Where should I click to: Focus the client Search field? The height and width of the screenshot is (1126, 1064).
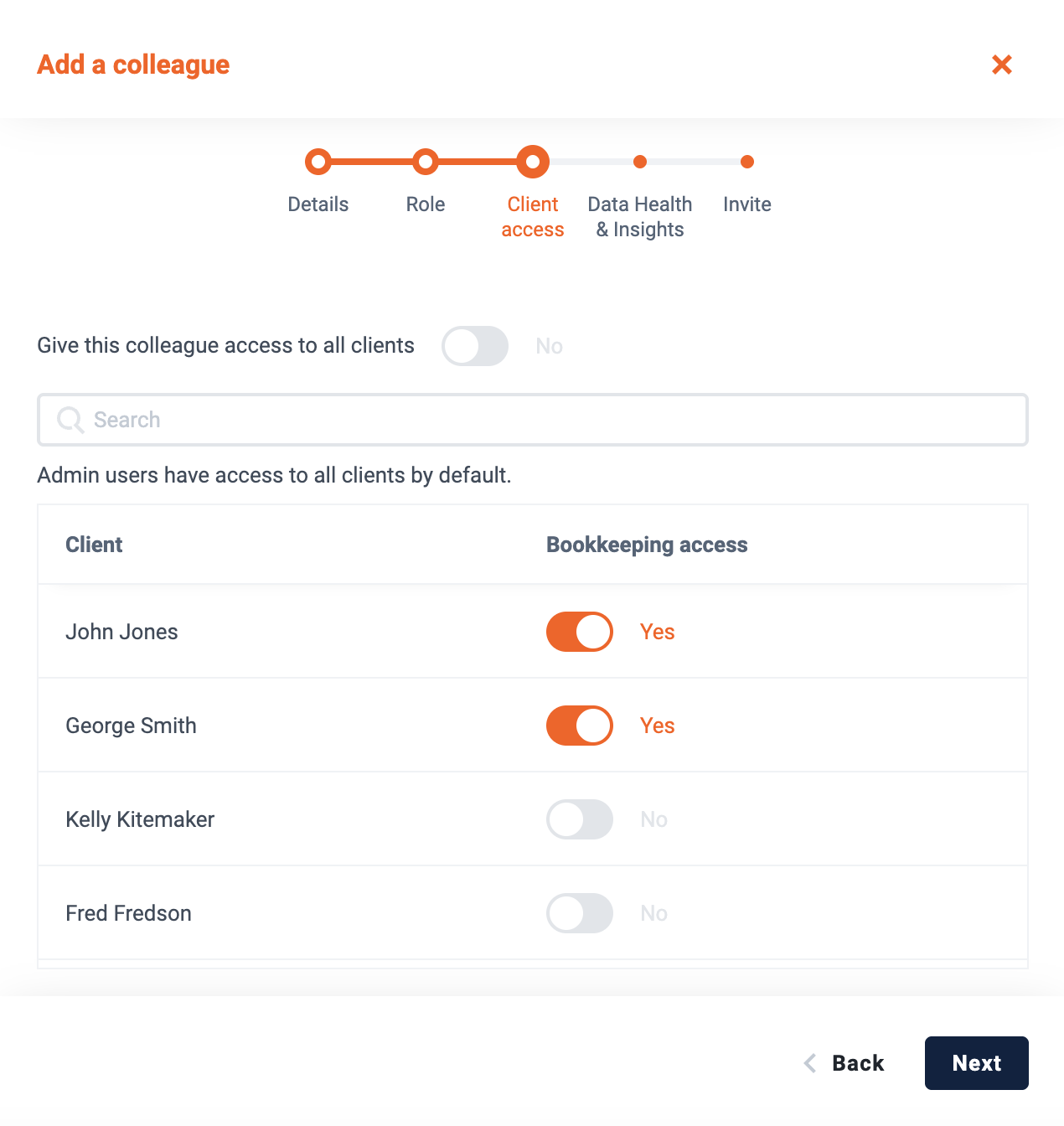[x=533, y=420]
